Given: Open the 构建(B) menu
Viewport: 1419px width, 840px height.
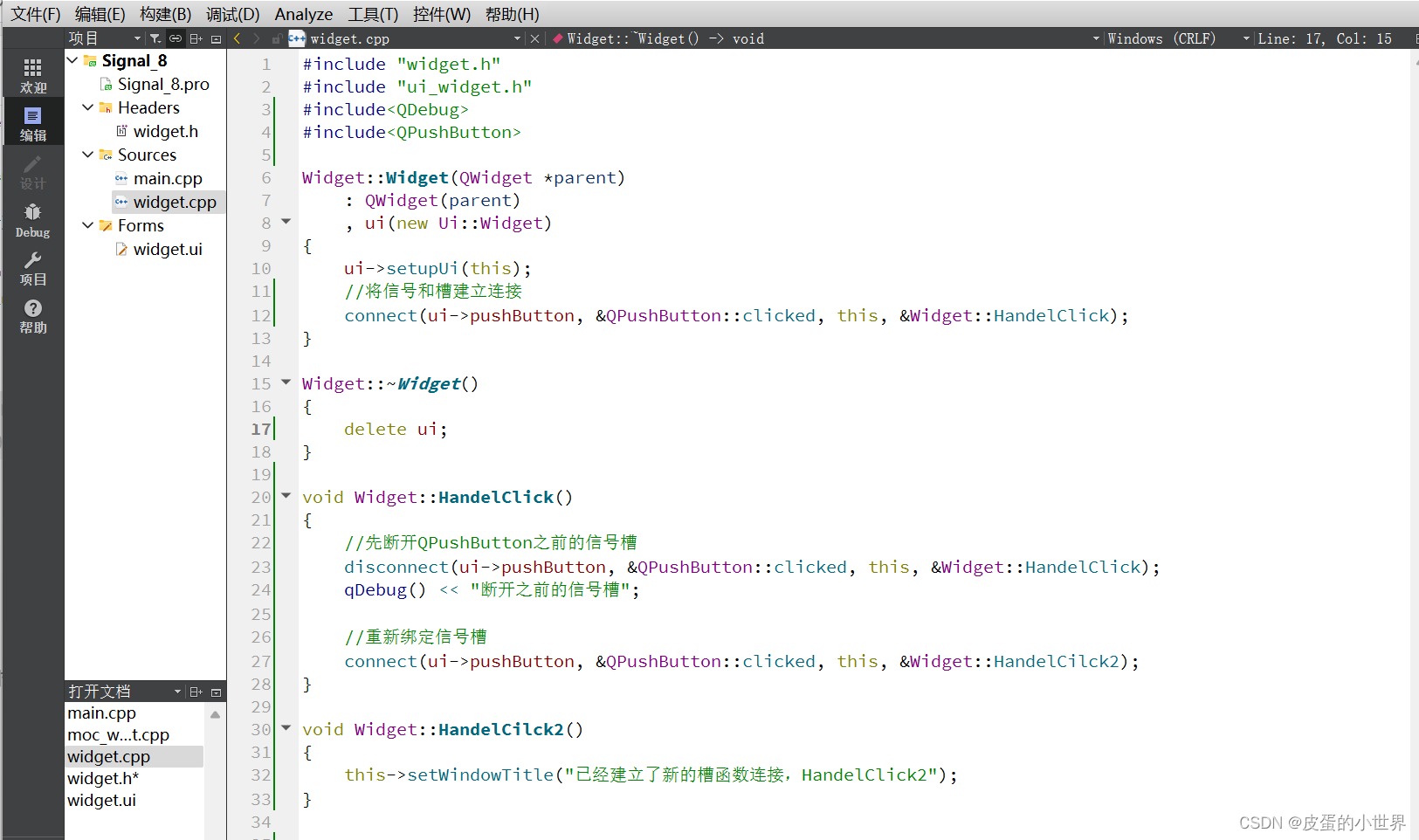Looking at the screenshot, I should (x=165, y=14).
